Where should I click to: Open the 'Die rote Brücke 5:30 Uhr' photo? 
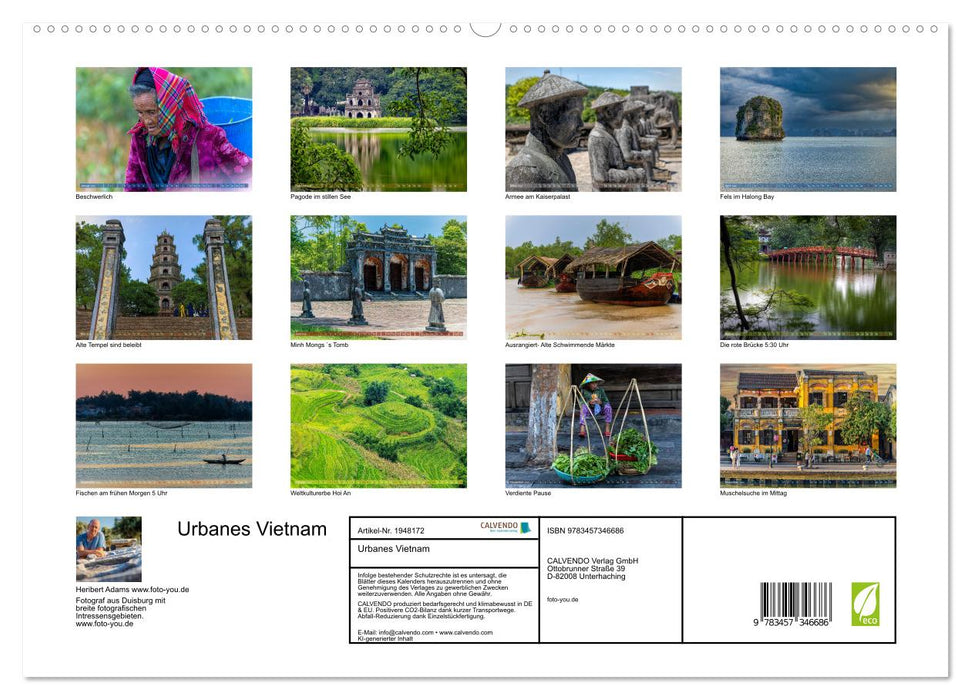[x=808, y=276]
